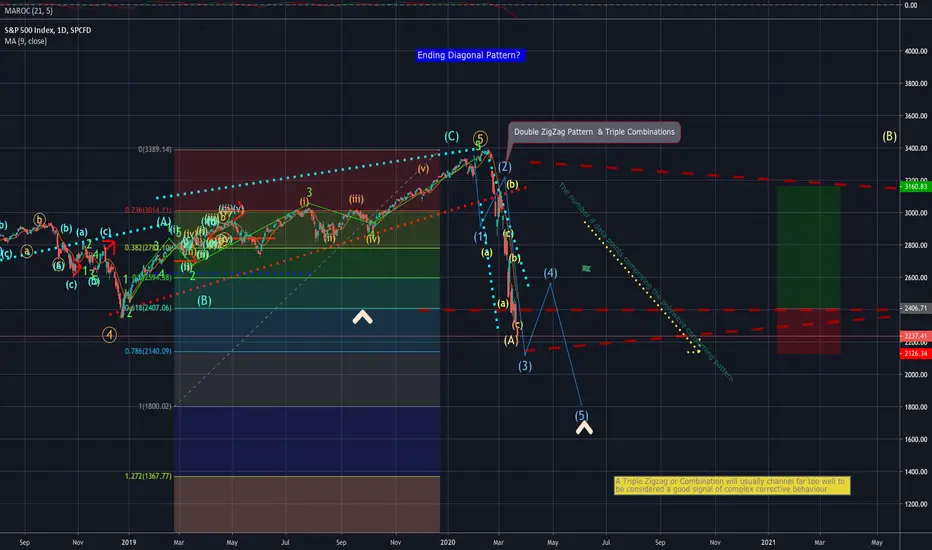Select the blue (4) wave label
932x550 pixels.
(x=550, y=273)
